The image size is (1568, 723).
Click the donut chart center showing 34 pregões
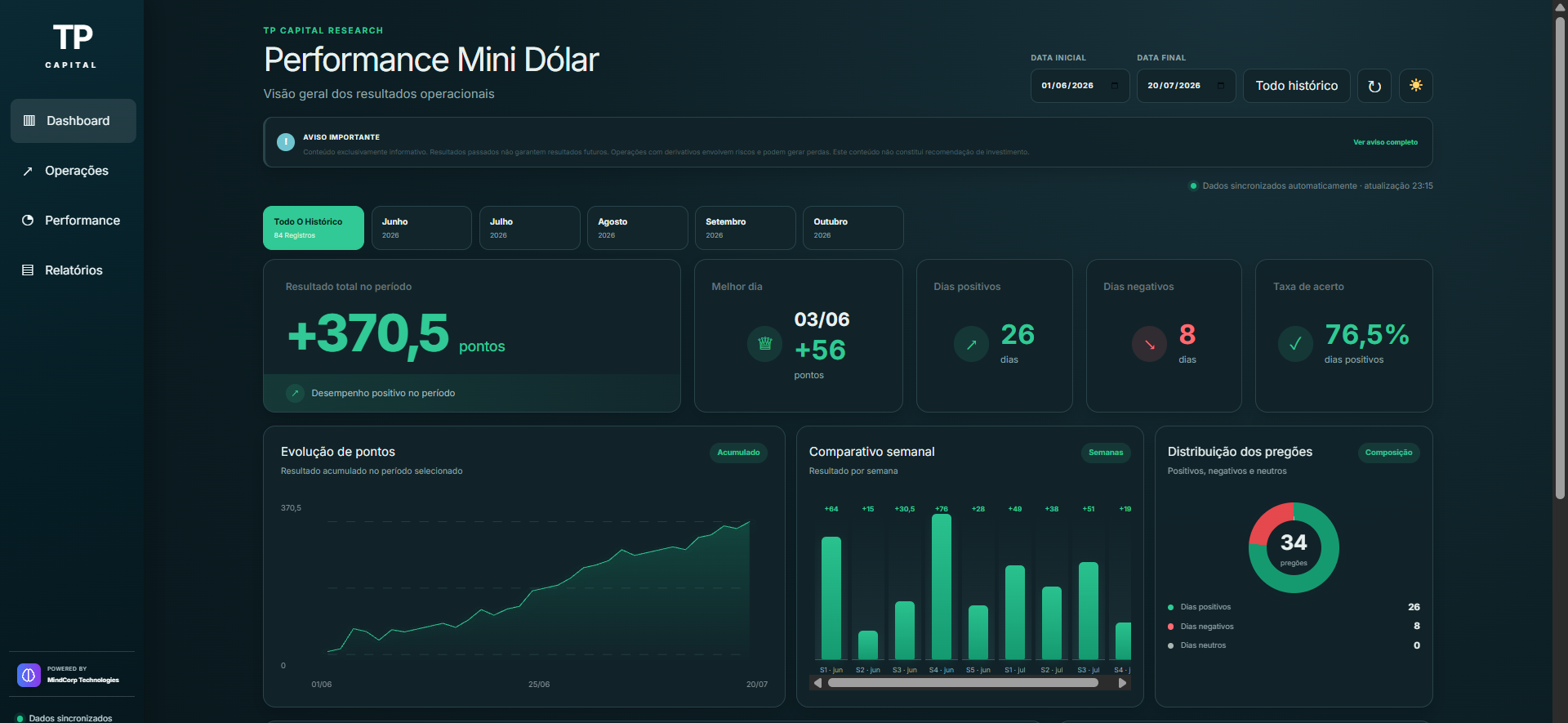pos(1294,548)
